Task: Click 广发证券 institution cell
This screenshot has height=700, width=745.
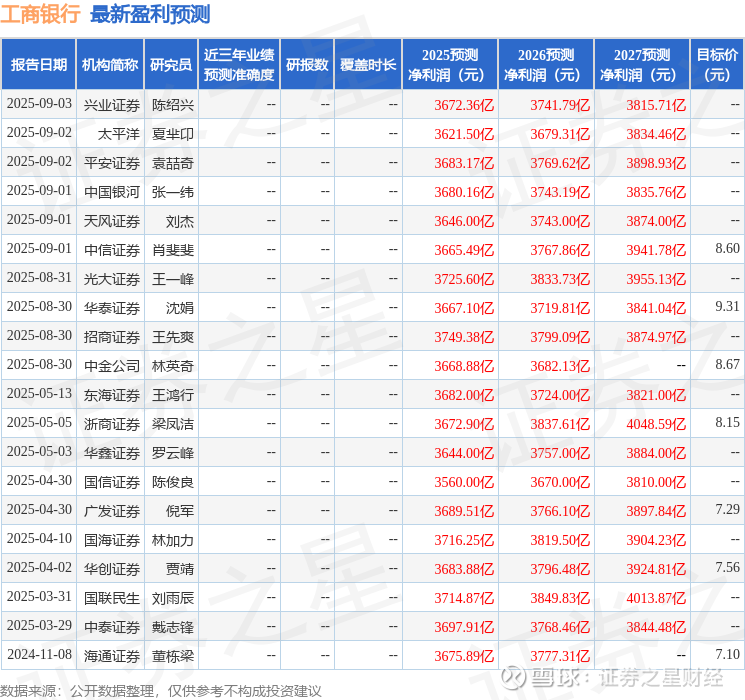Action: (x=112, y=511)
